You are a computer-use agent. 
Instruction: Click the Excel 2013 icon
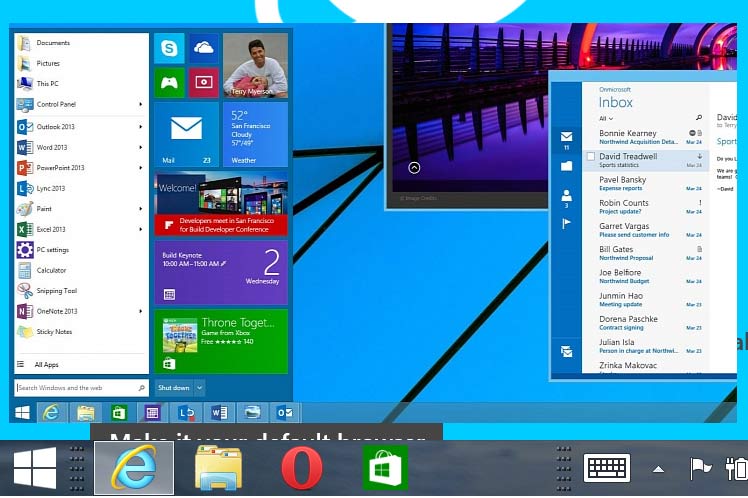click(25, 229)
